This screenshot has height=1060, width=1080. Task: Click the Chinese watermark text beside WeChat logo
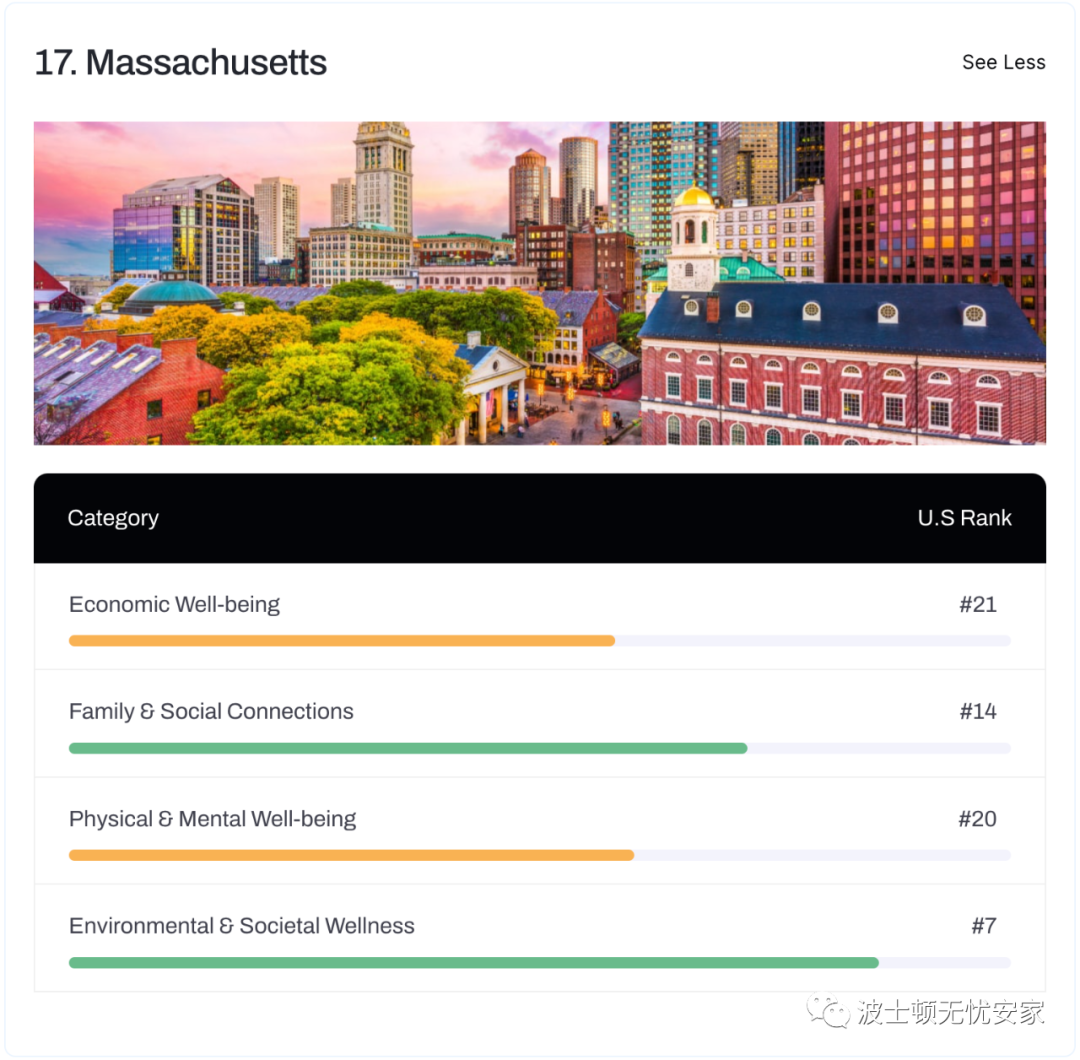(951, 1012)
